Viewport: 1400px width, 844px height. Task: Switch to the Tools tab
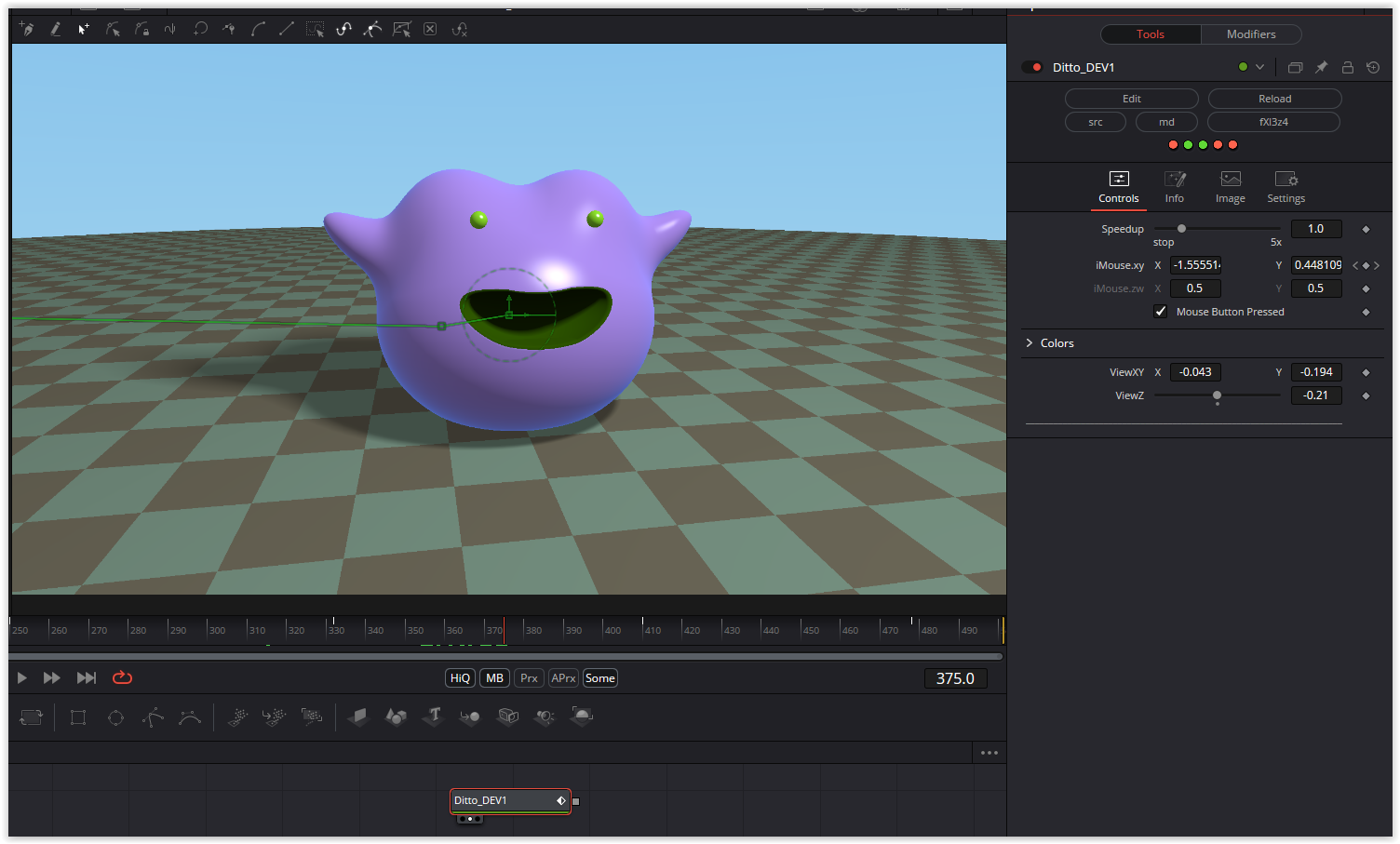pos(1151,34)
